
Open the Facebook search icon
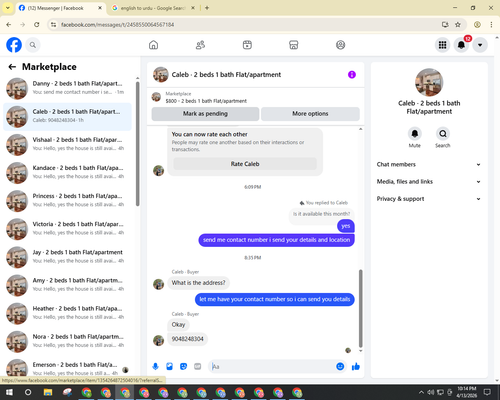33,45
